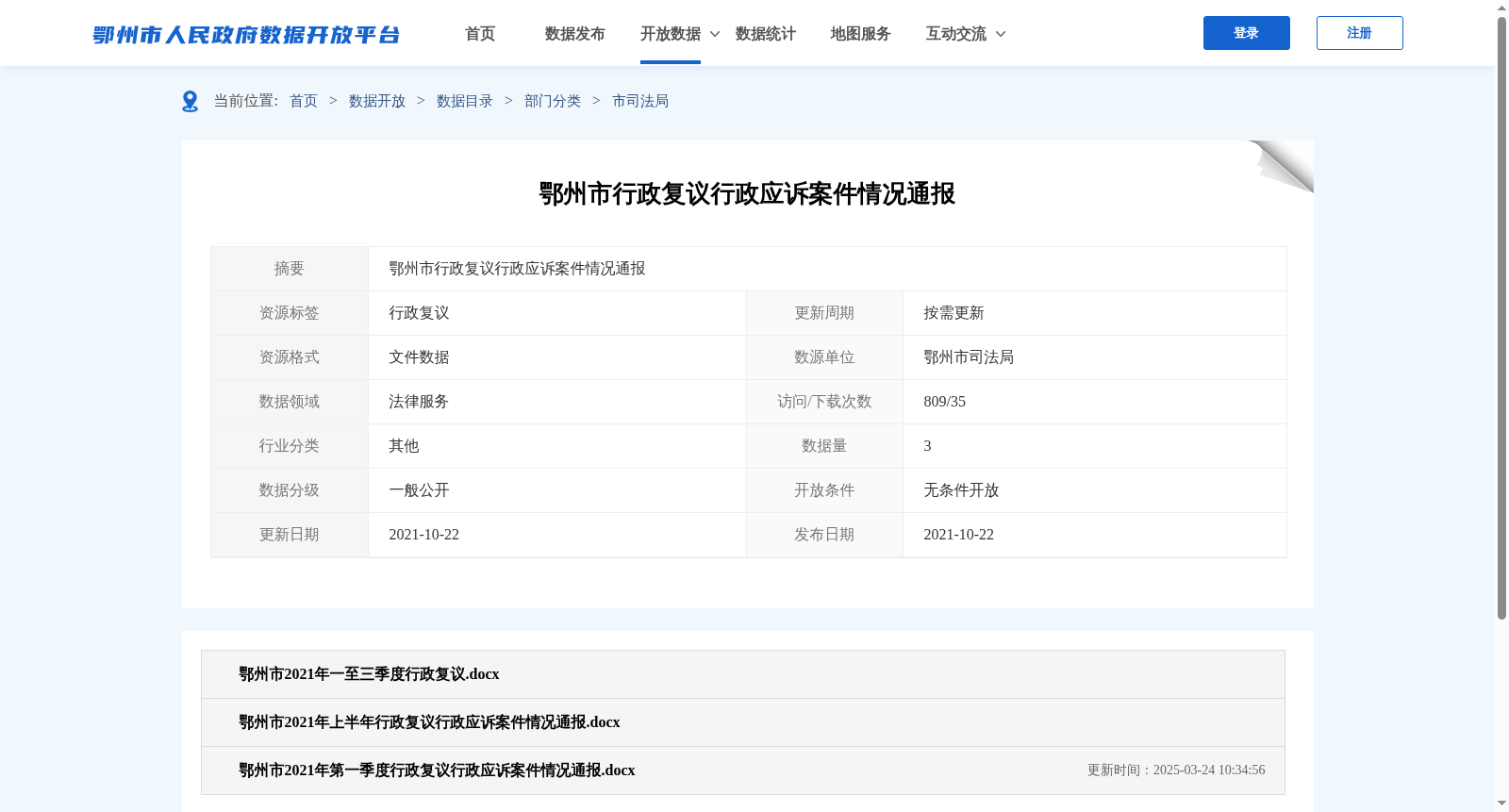Image resolution: width=1509 pixels, height=812 pixels.
Task: Follow the breadcrumb link 市司法局
Action: 640,101
